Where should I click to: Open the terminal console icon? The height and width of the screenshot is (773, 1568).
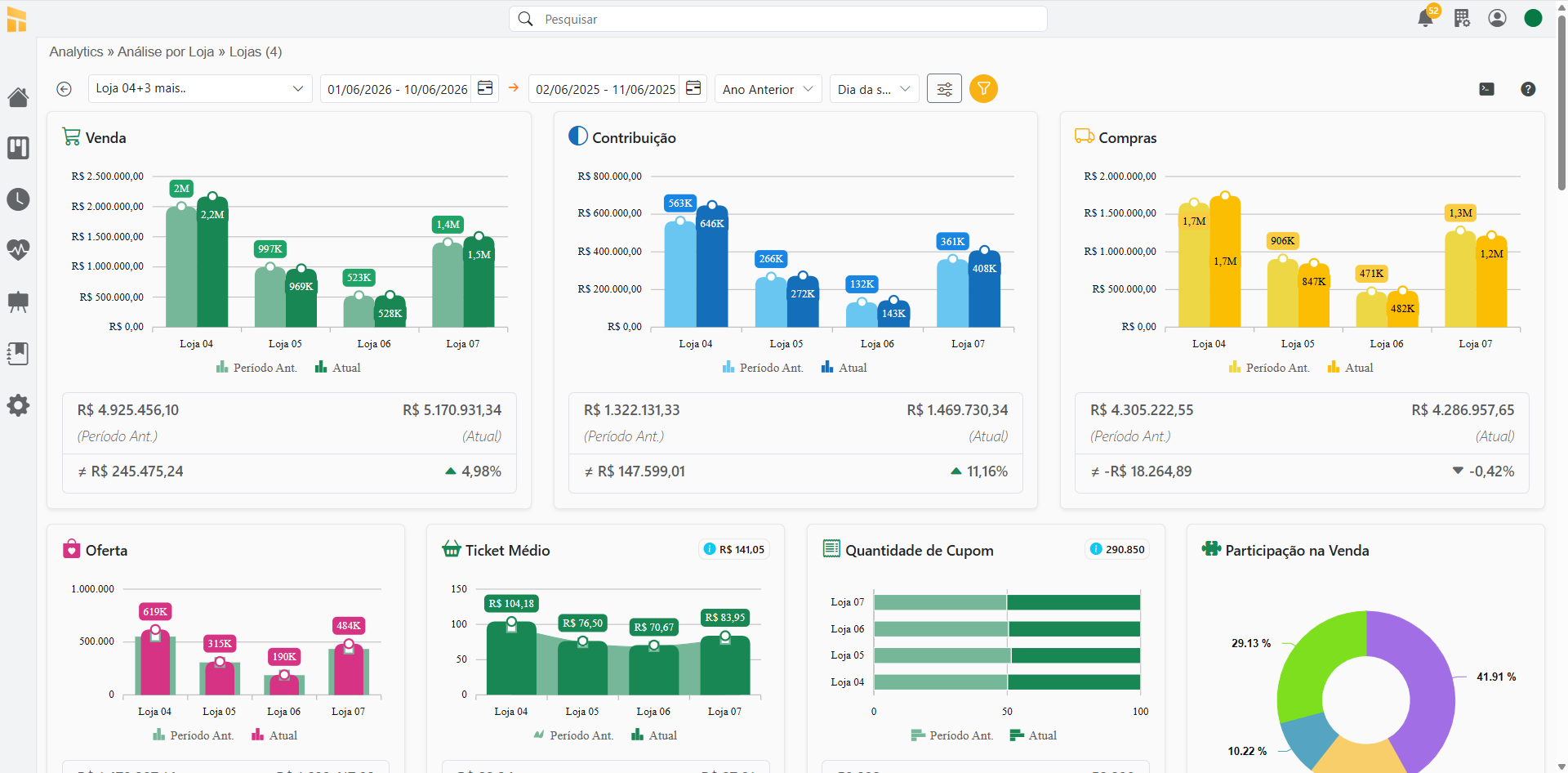[x=1487, y=89]
